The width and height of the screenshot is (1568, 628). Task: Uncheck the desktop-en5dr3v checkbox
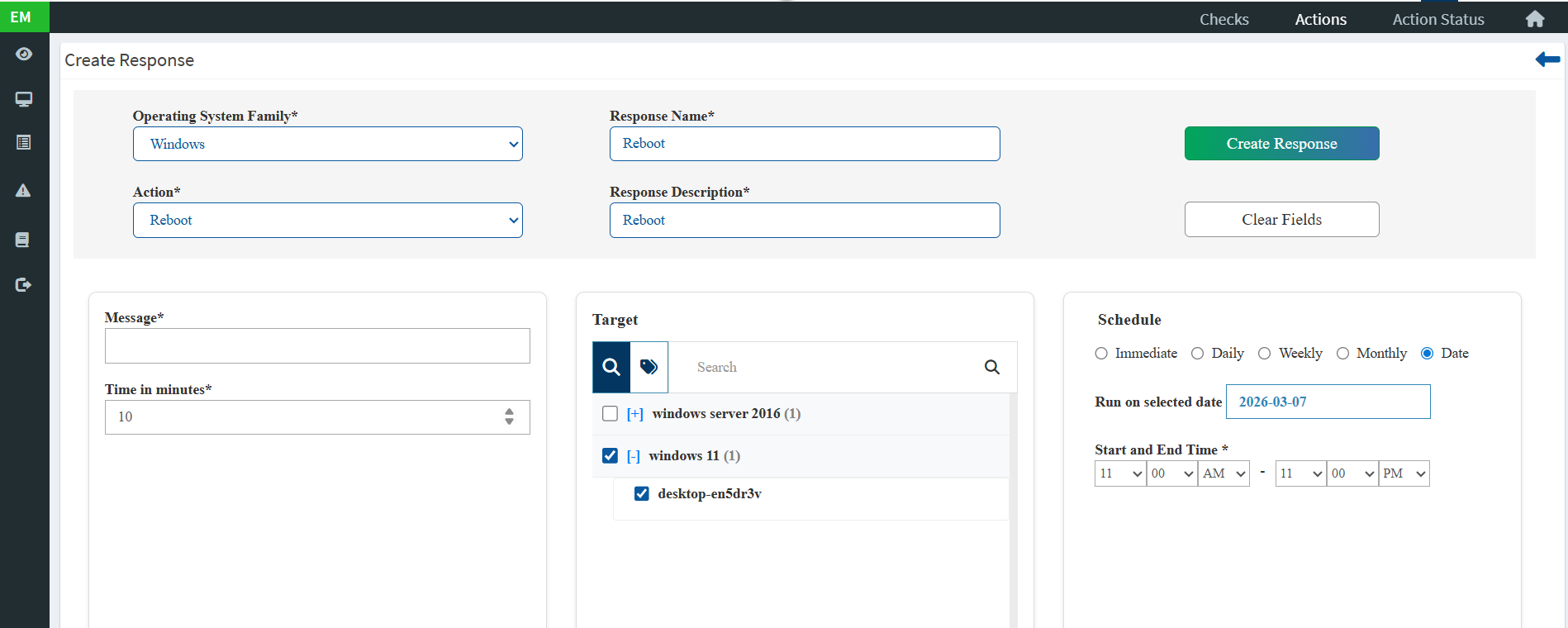pyautogui.click(x=641, y=494)
